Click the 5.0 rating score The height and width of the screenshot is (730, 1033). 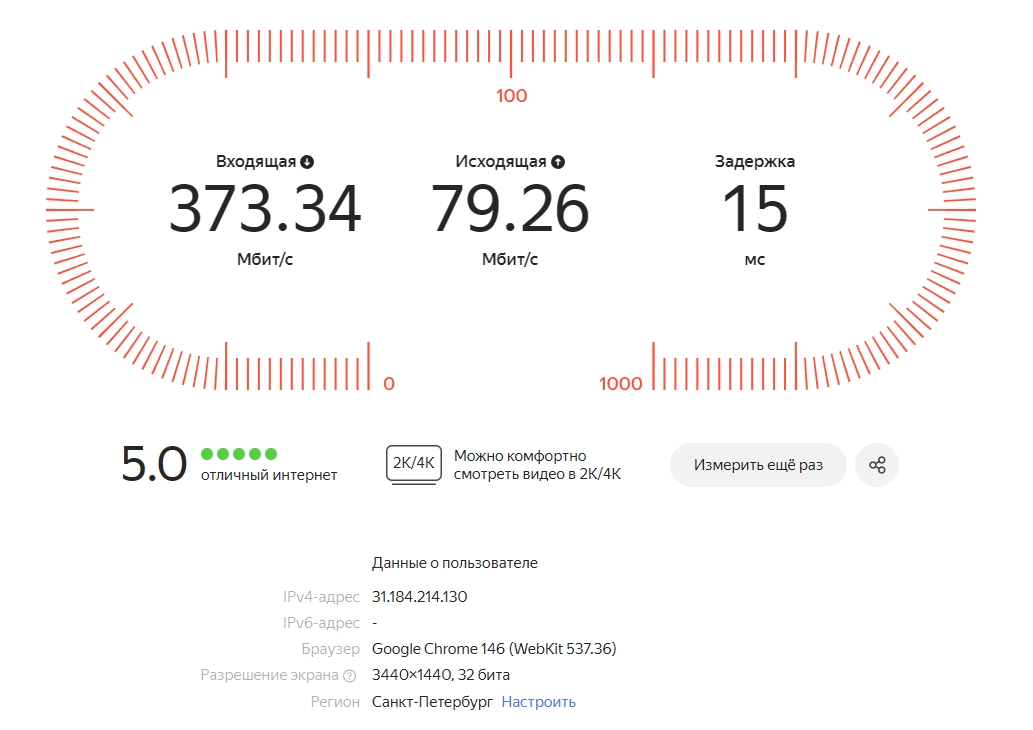(x=154, y=464)
